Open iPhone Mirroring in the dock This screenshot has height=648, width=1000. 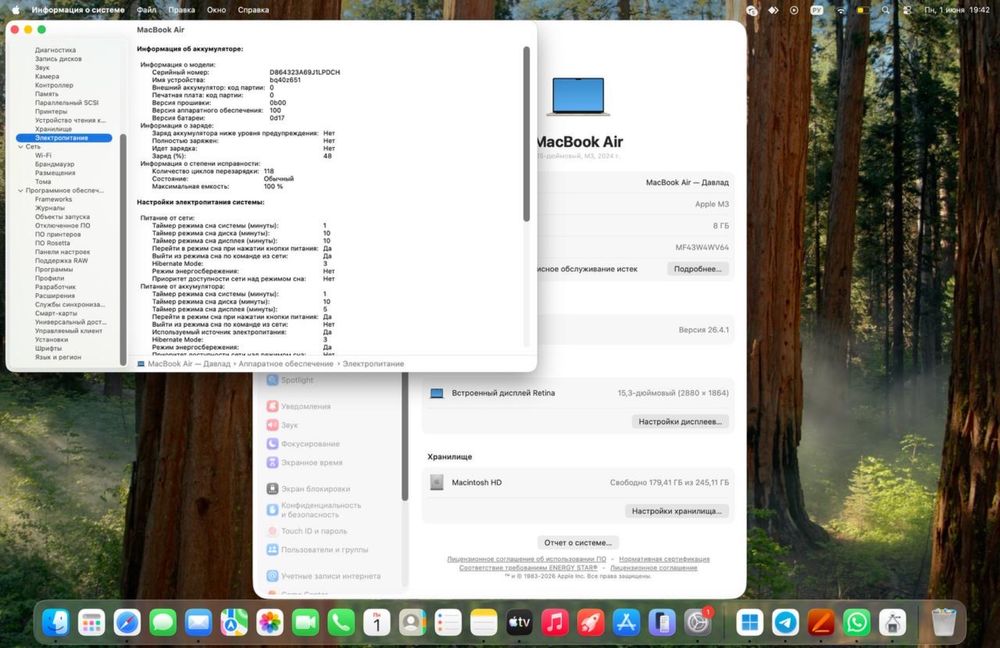[x=663, y=622]
